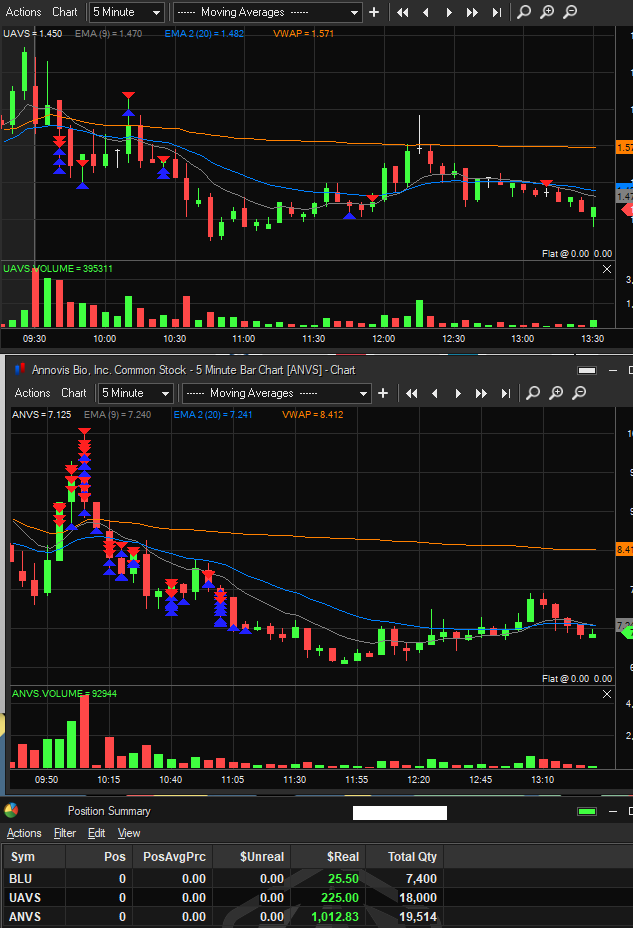Image resolution: width=633 pixels, height=928 pixels.
Task: Open the 5 Minute interval dropdown in UAVS chart
Action: pyautogui.click(x=126, y=12)
